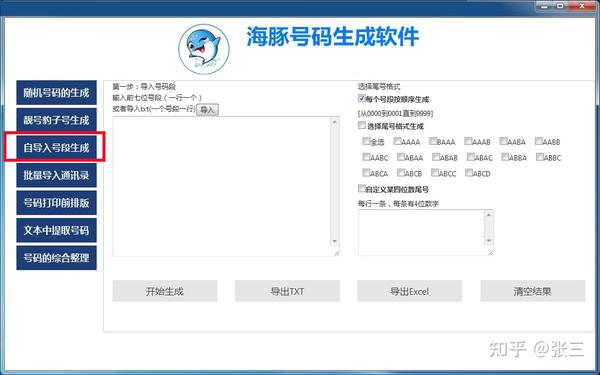Click down arrow of number segment scrollbar
The width and height of the screenshot is (600, 375).
pos(335,241)
